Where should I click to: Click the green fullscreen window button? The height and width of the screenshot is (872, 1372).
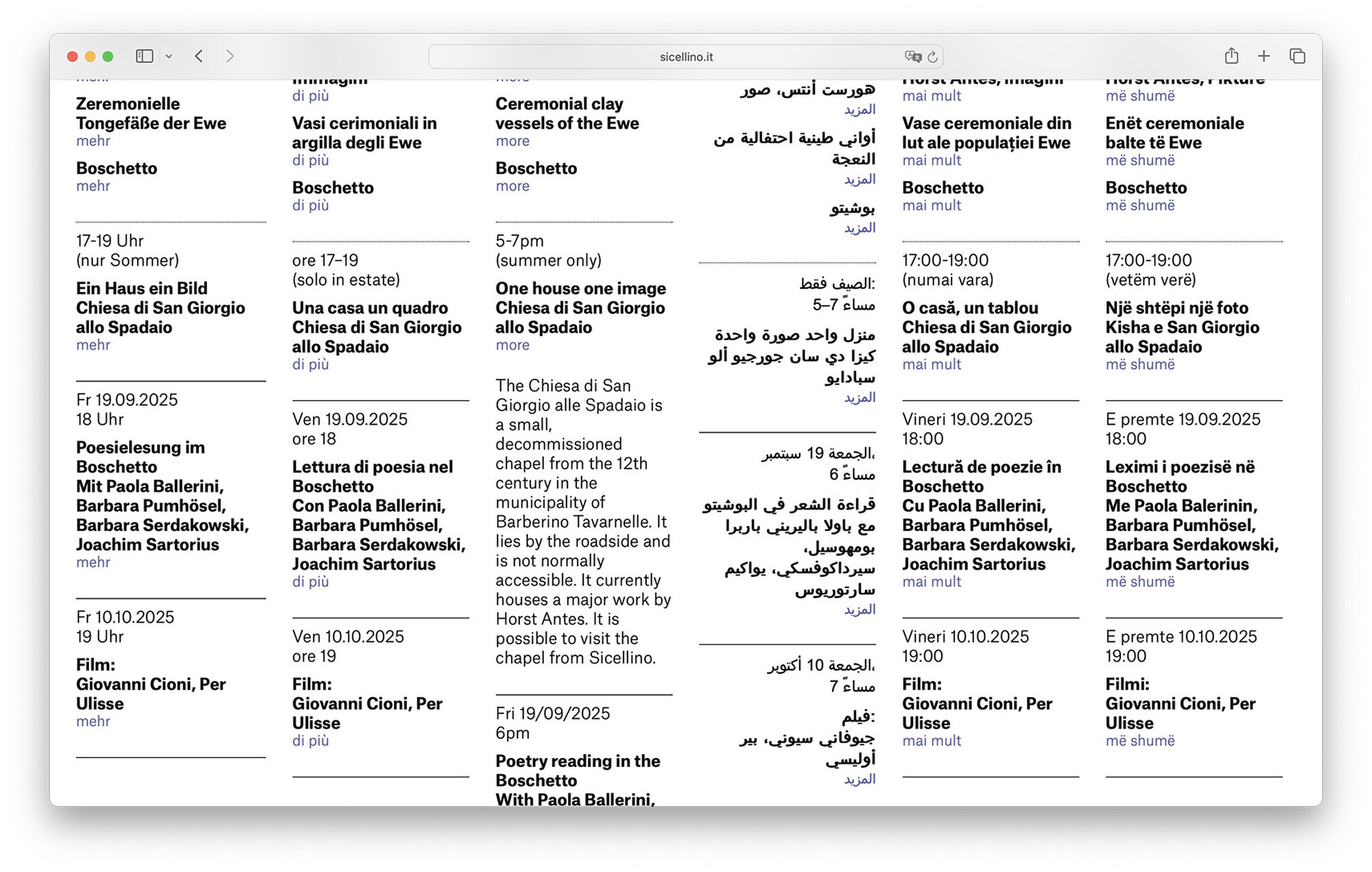tap(108, 56)
